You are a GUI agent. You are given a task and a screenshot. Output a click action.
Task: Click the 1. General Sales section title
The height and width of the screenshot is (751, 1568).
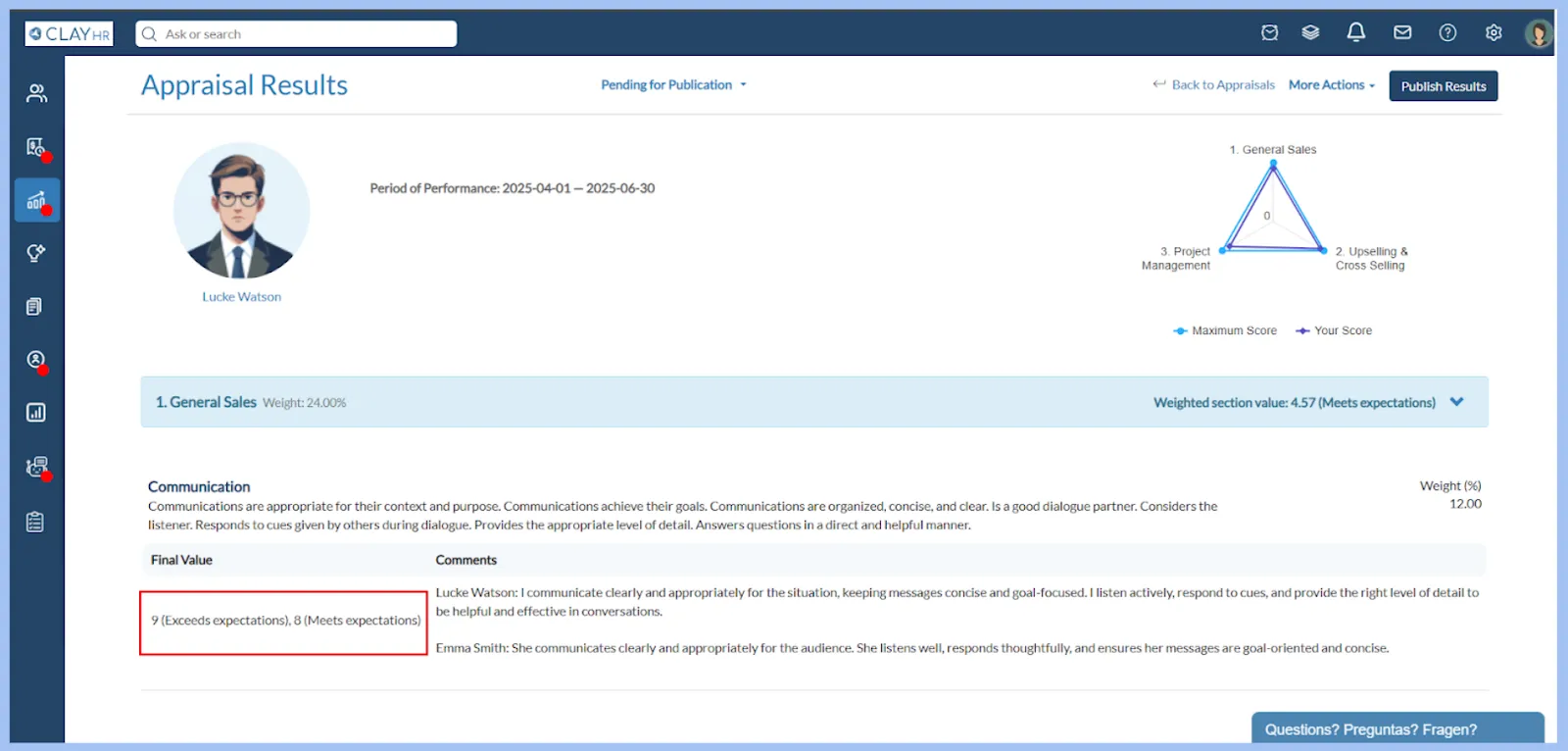(x=206, y=402)
